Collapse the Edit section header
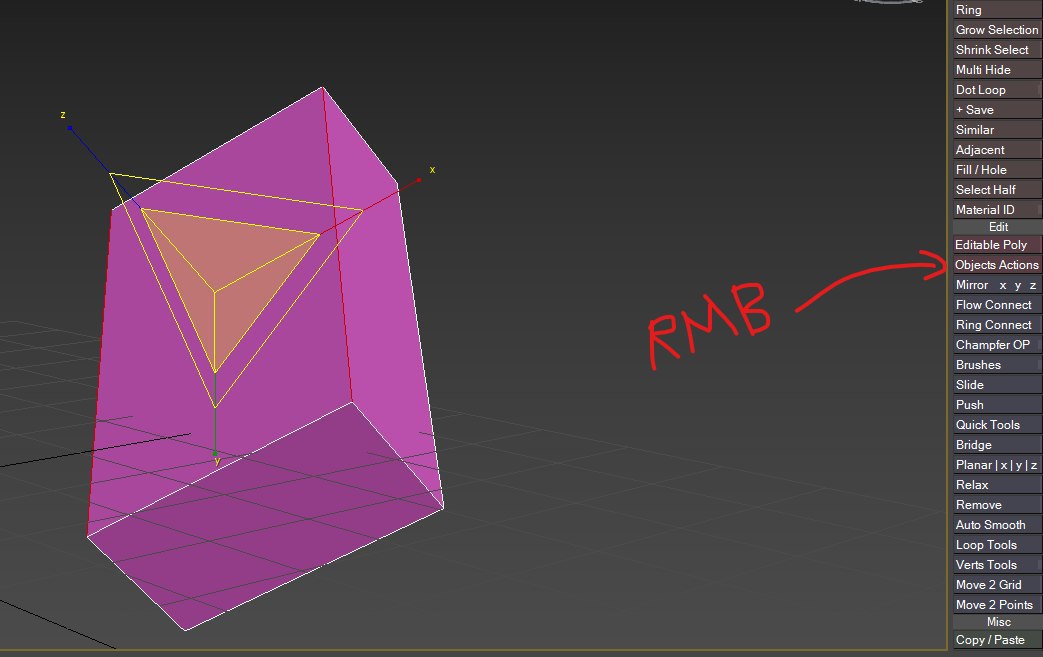 tap(997, 227)
